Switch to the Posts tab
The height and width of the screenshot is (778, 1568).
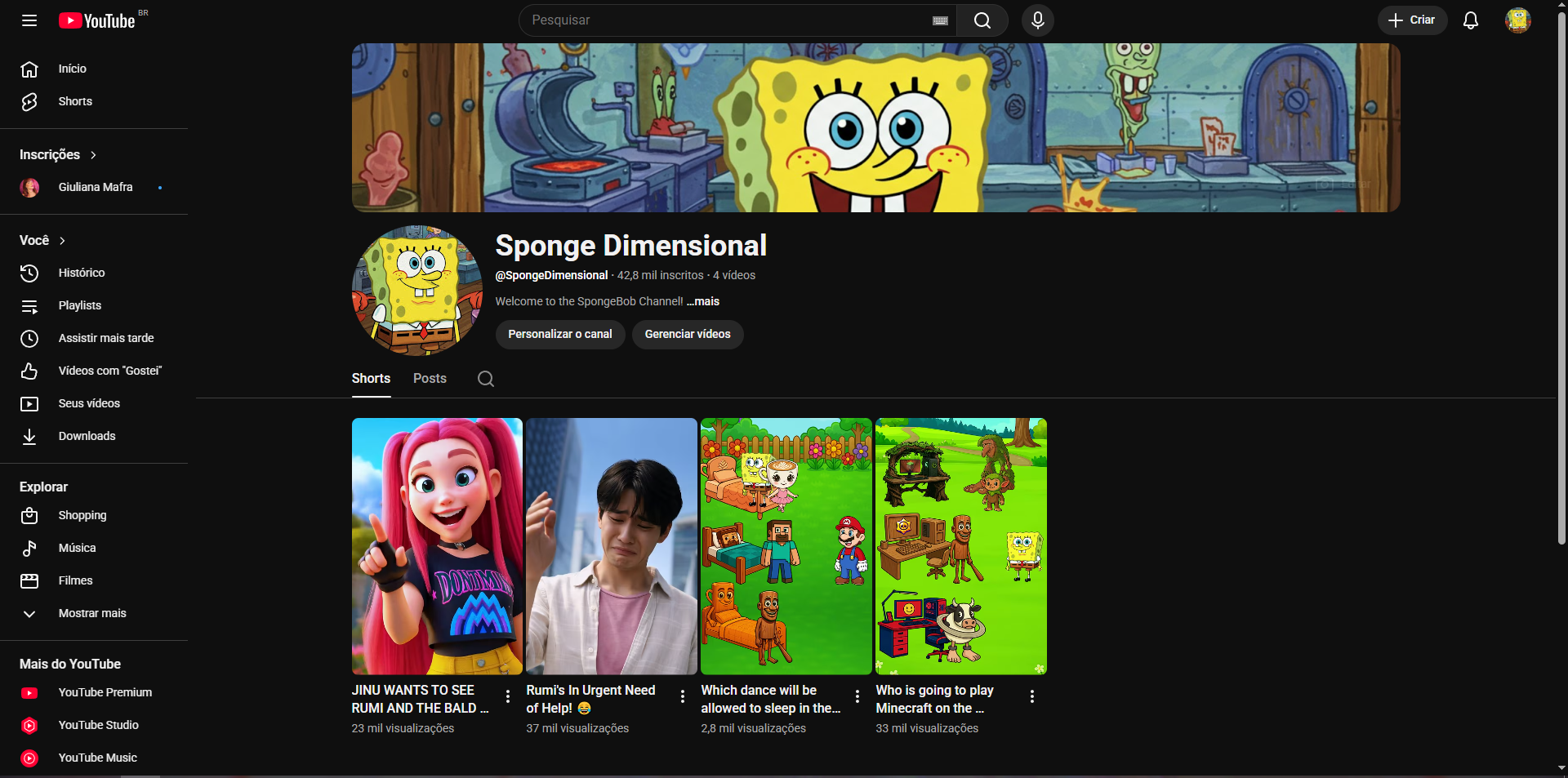430,379
